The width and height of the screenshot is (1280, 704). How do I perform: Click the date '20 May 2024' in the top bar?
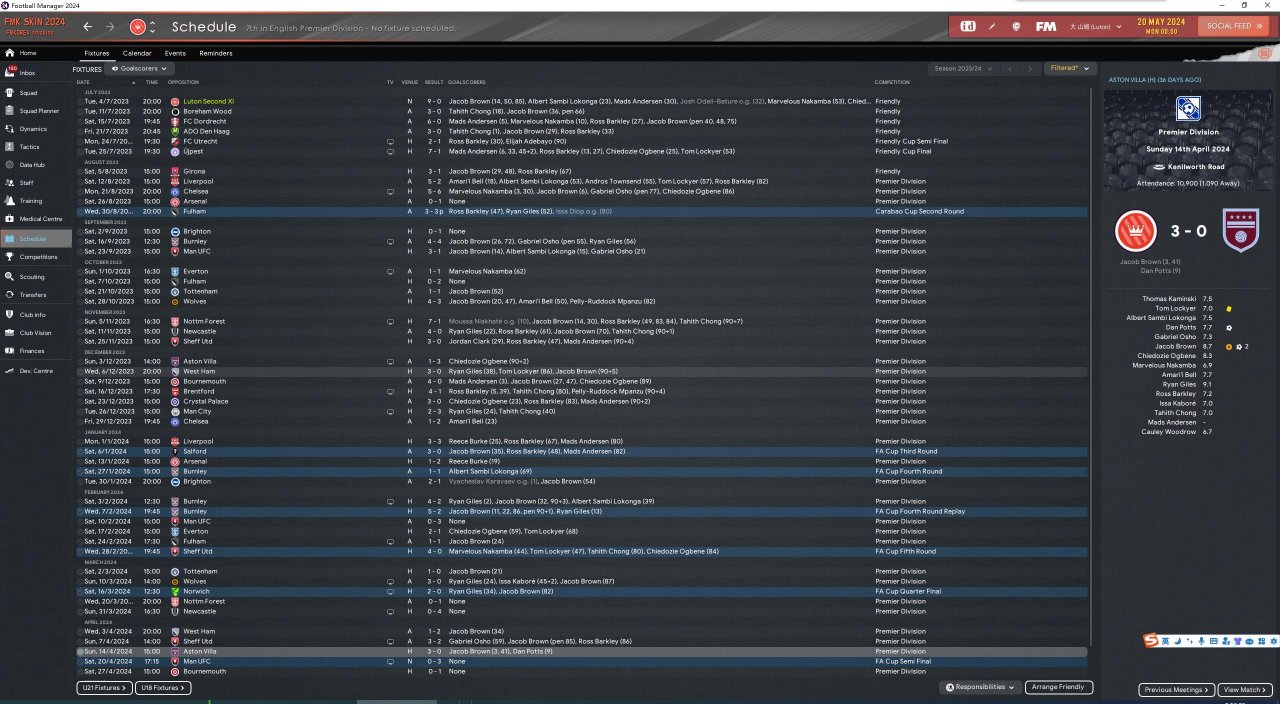[x=1160, y=21]
